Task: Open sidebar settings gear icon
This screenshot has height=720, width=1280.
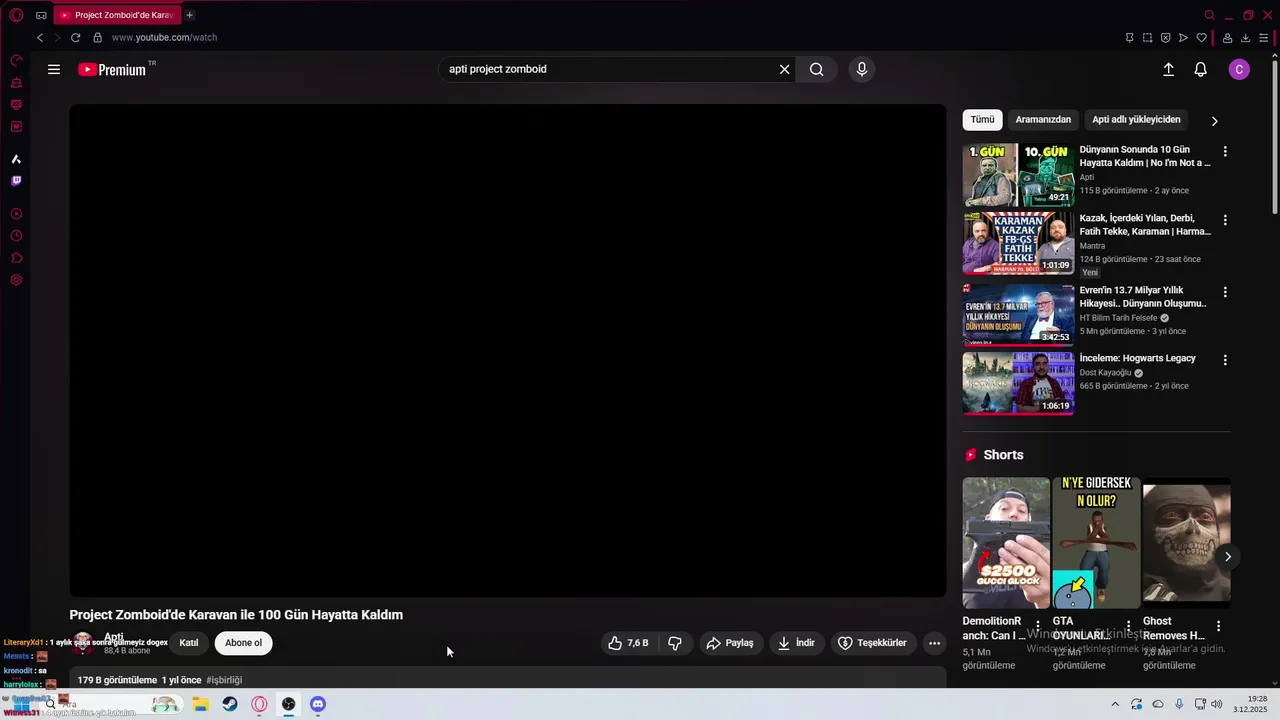Action: [16, 280]
